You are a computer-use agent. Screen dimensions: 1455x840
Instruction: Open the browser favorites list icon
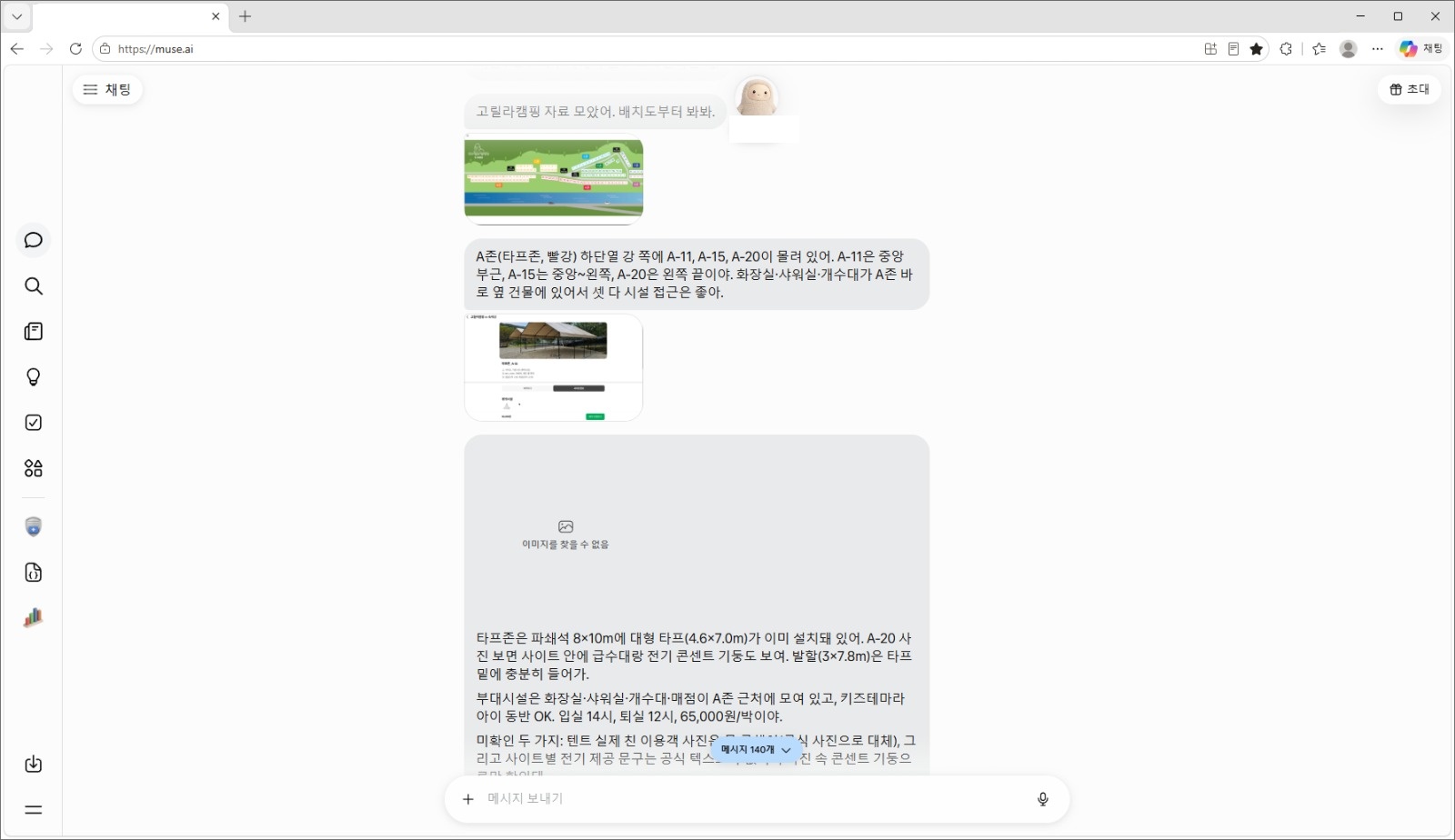pyautogui.click(x=1320, y=49)
